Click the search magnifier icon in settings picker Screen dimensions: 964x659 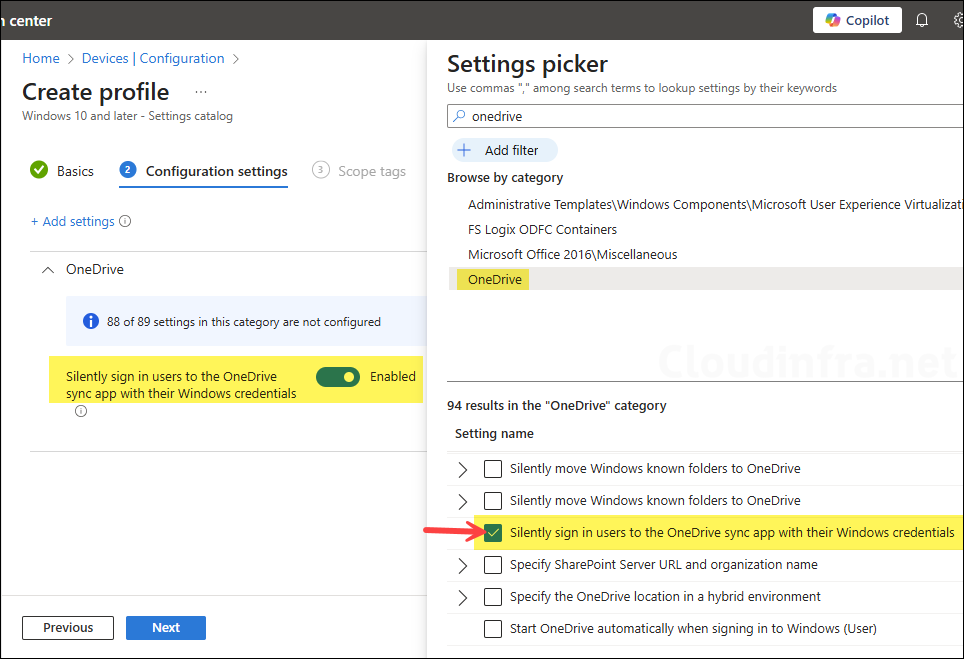pyautogui.click(x=460, y=116)
